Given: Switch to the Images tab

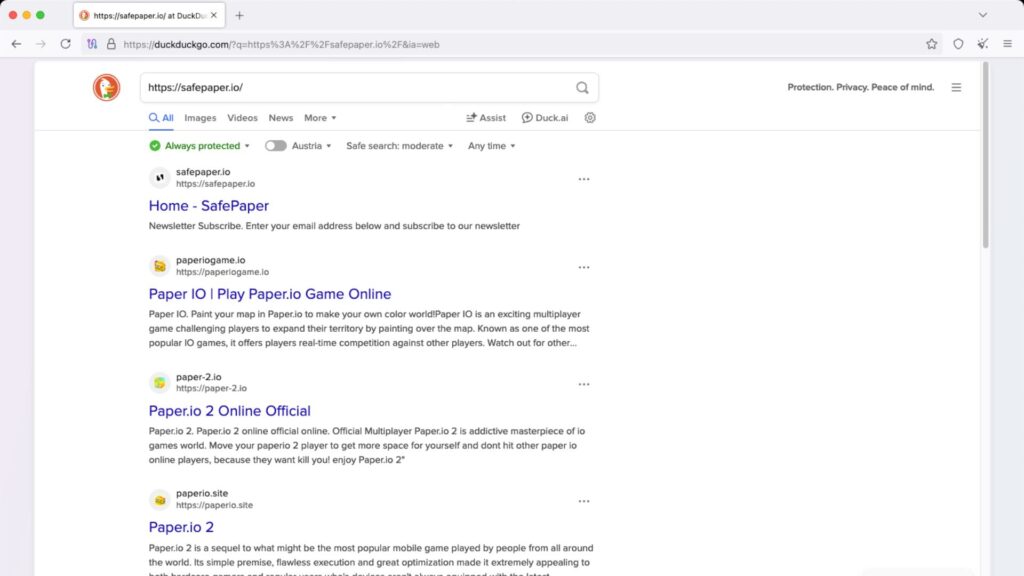Looking at the screenshot, I should tap(200, 118).
